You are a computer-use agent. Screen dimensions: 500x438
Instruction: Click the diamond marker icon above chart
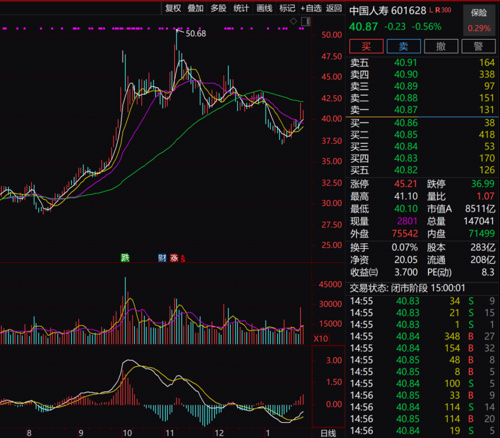tap(293, 21)
